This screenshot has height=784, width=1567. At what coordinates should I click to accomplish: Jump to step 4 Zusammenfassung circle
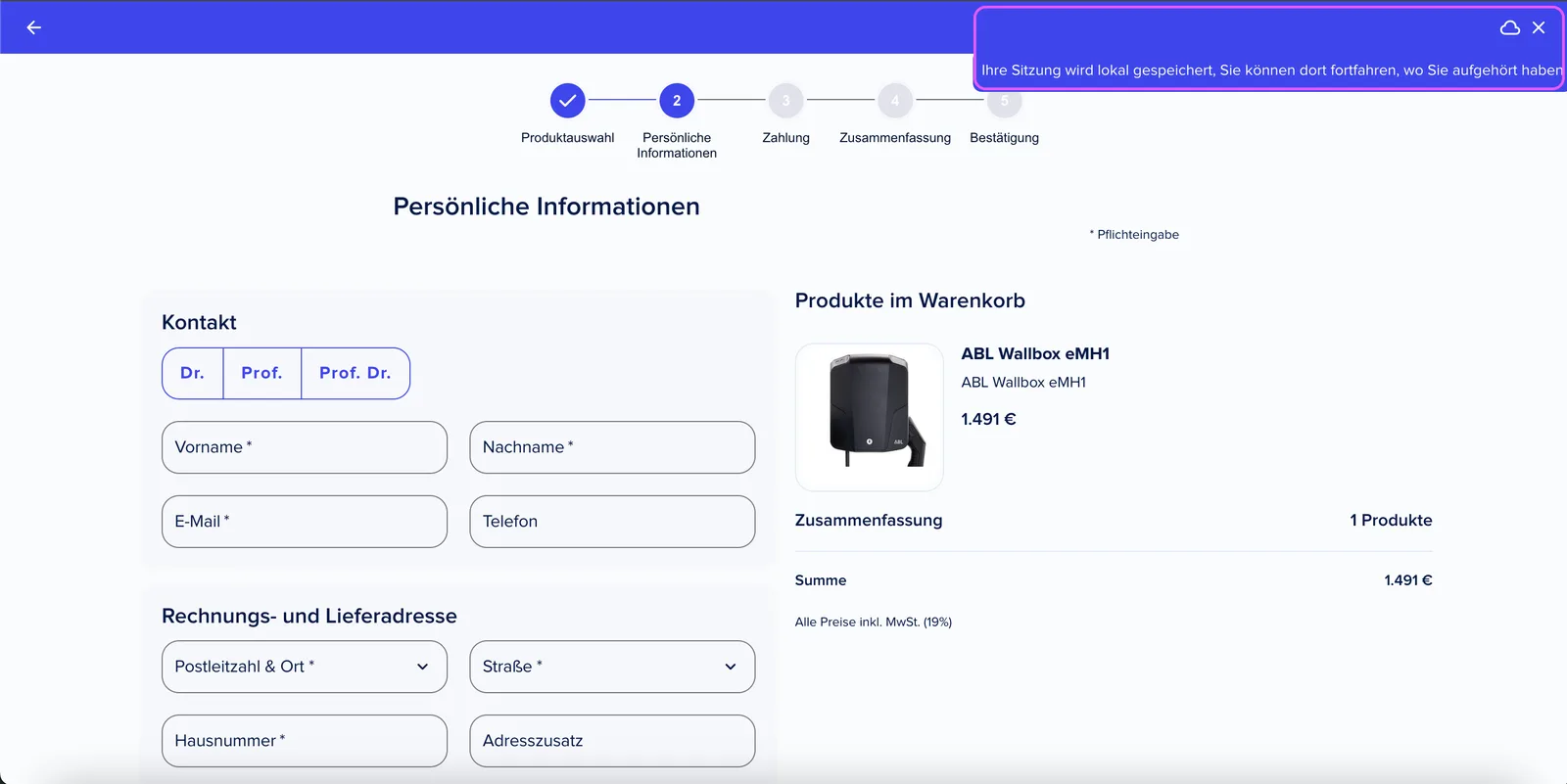(895, 100)
